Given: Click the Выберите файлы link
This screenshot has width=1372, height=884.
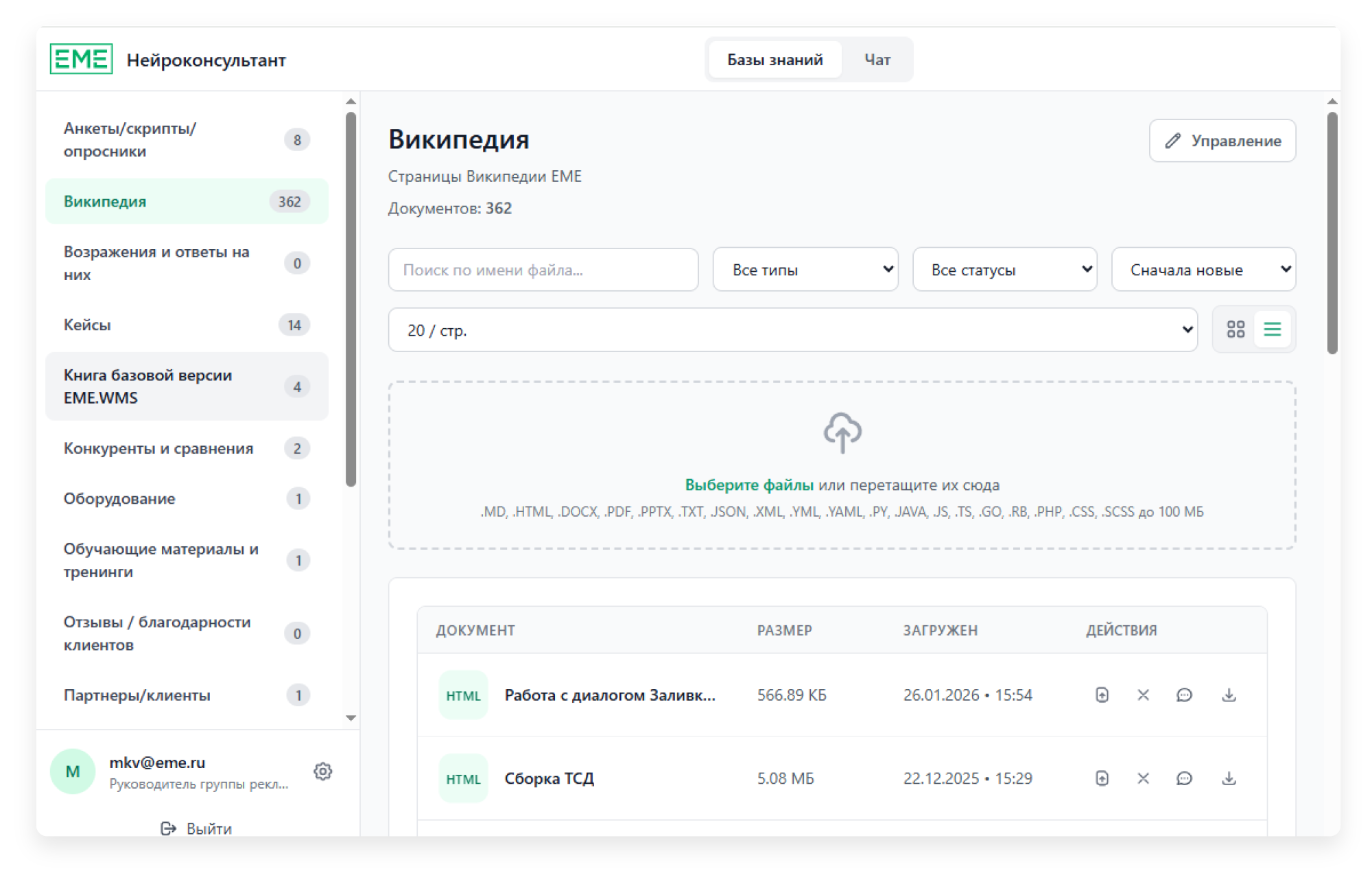Looking at the screenshot, I should (749, 485).
